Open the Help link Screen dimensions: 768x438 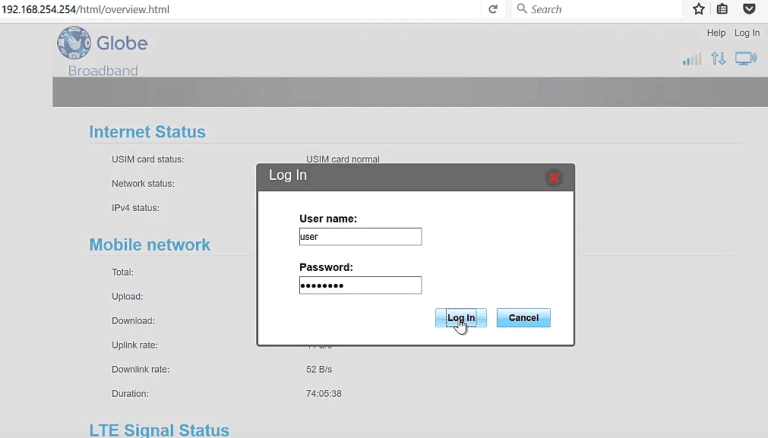point(716,33)
